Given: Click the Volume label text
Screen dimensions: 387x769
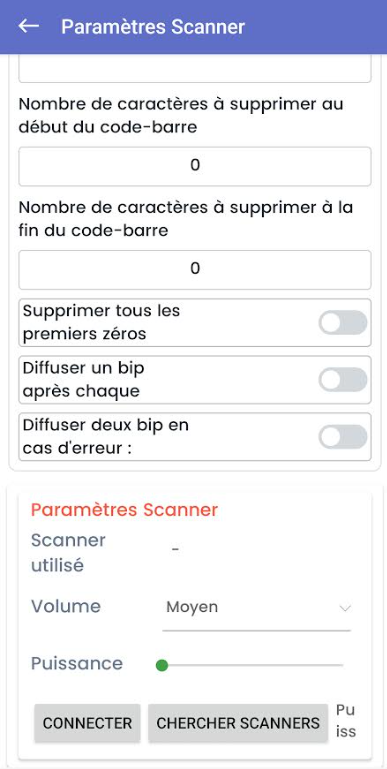Looking at the screenshot, I should tap(66, 607).
